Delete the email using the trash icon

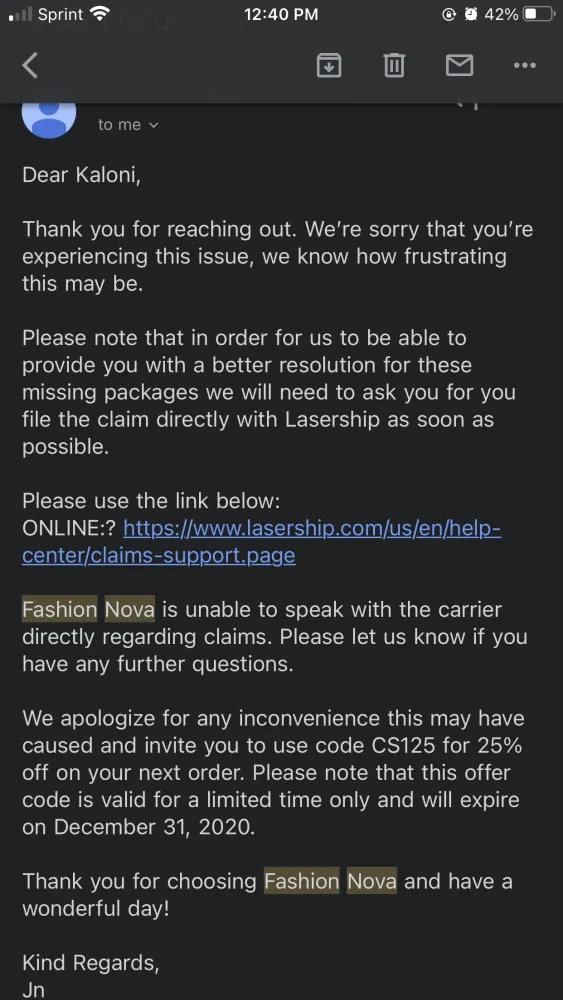(x=394, y=65)
